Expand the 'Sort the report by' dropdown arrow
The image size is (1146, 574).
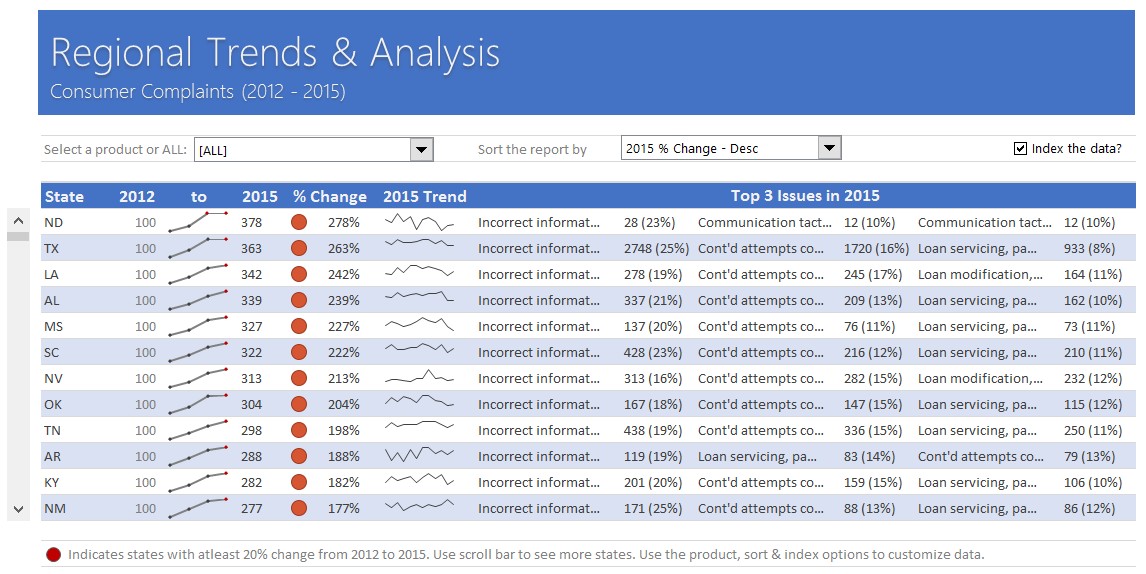point(829,149)
